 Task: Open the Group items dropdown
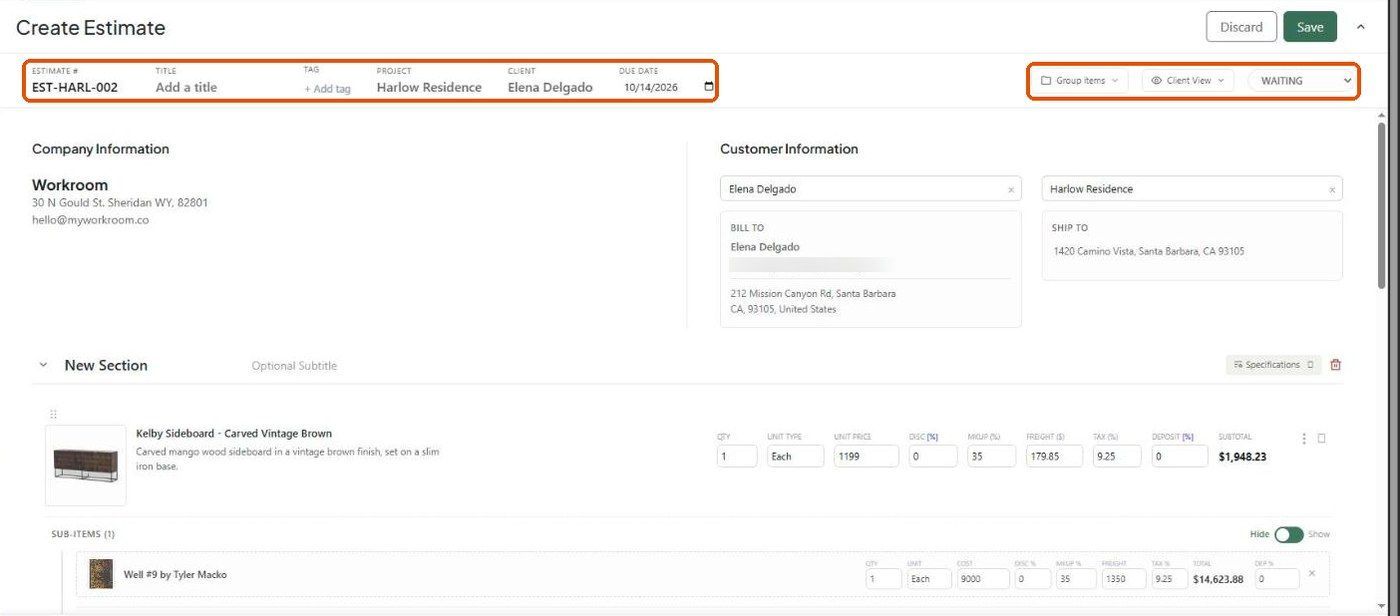1081,80
